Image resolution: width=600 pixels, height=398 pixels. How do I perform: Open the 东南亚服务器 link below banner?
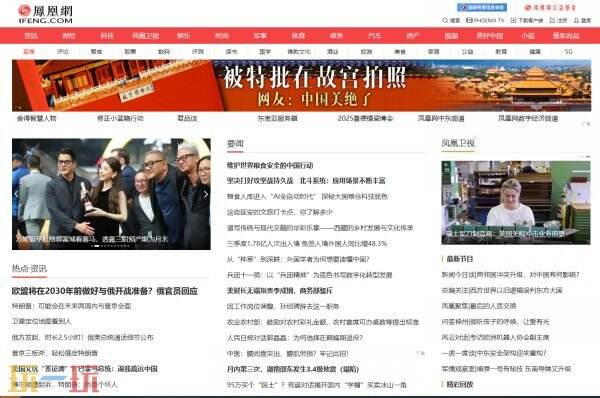click(x=277, y=118)
